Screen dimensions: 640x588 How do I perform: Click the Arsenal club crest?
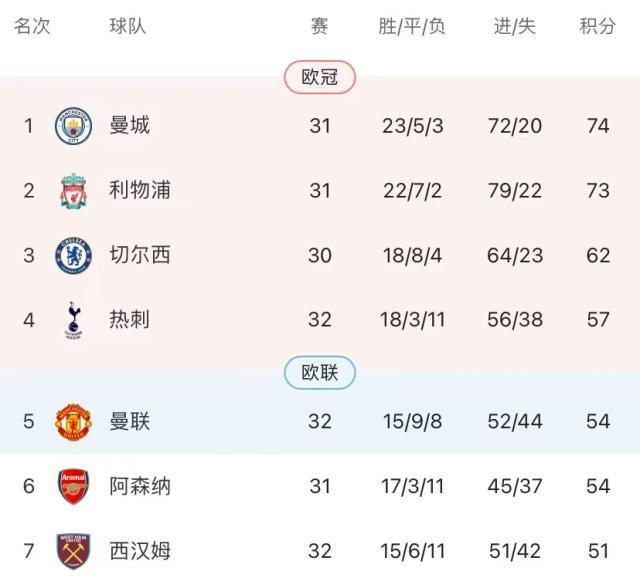pyautogui.click(x=73, y=487)
